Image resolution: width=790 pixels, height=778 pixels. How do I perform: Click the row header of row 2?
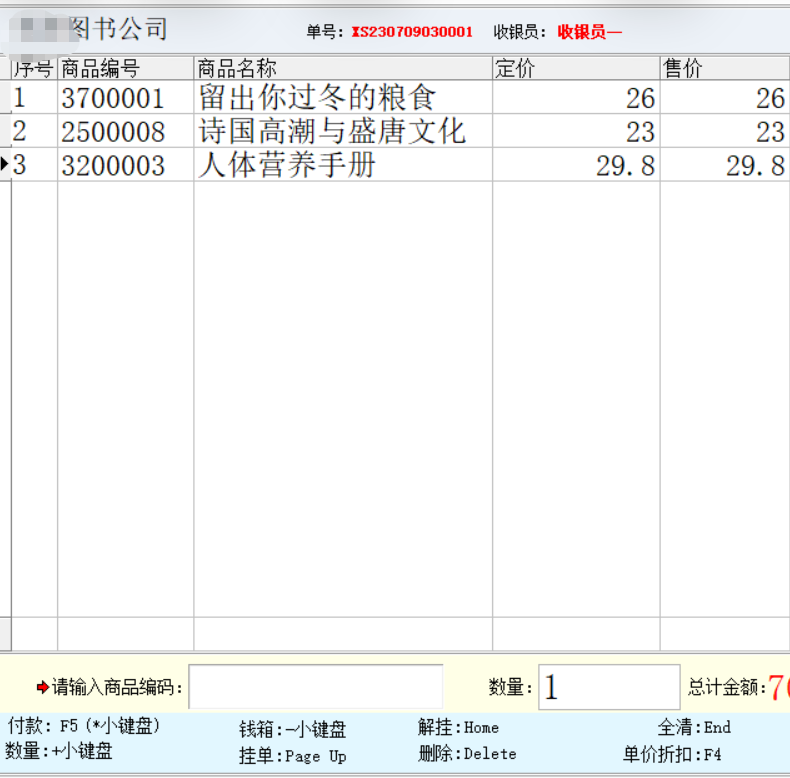5,131
